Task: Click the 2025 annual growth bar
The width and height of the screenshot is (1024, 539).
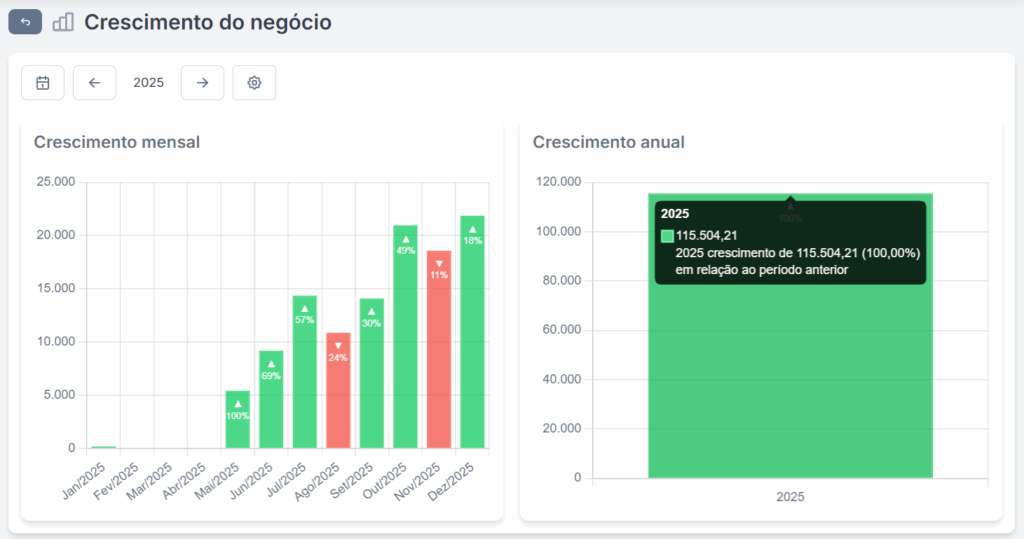Action: coord(790,380)
